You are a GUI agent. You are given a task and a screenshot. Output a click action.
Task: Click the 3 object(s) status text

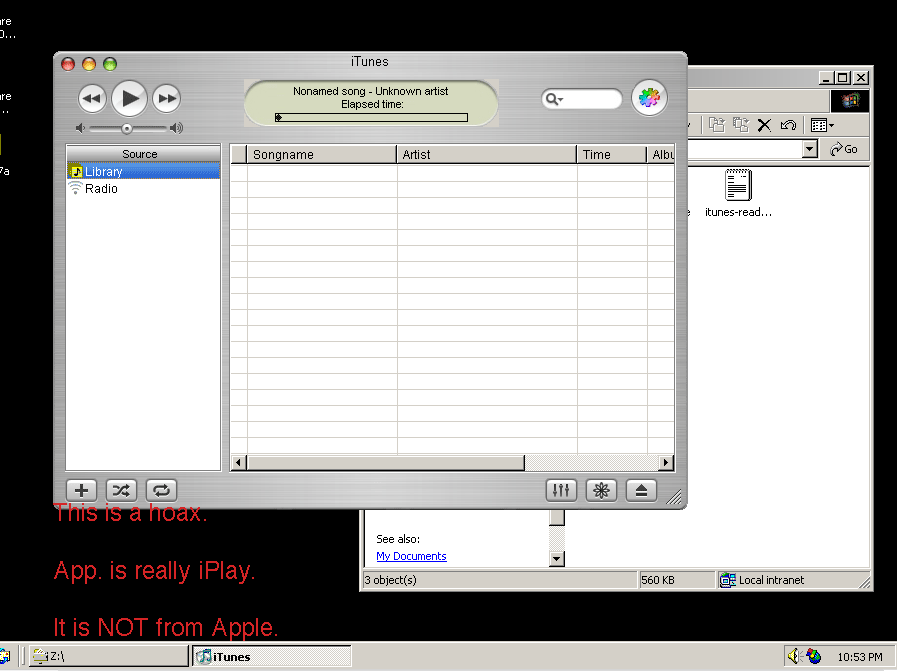point(391,580)
